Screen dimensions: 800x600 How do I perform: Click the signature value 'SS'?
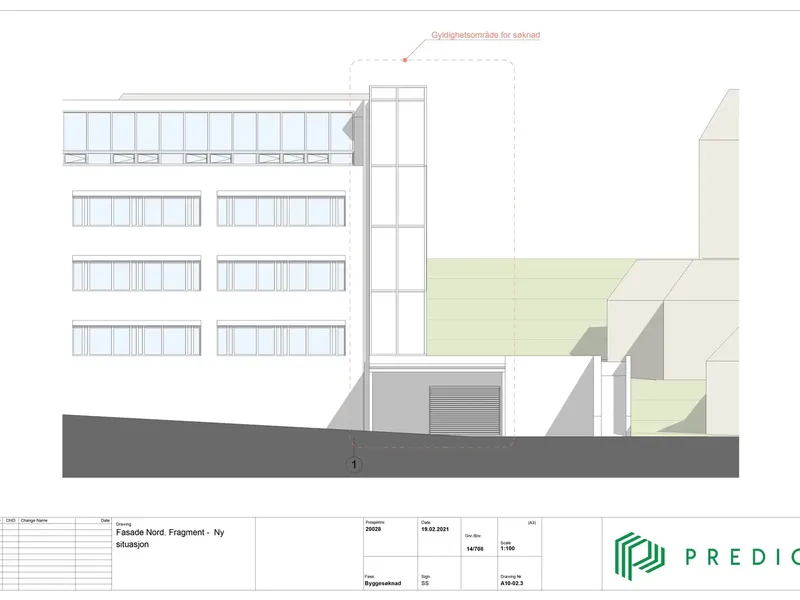[x=425, y=583]
